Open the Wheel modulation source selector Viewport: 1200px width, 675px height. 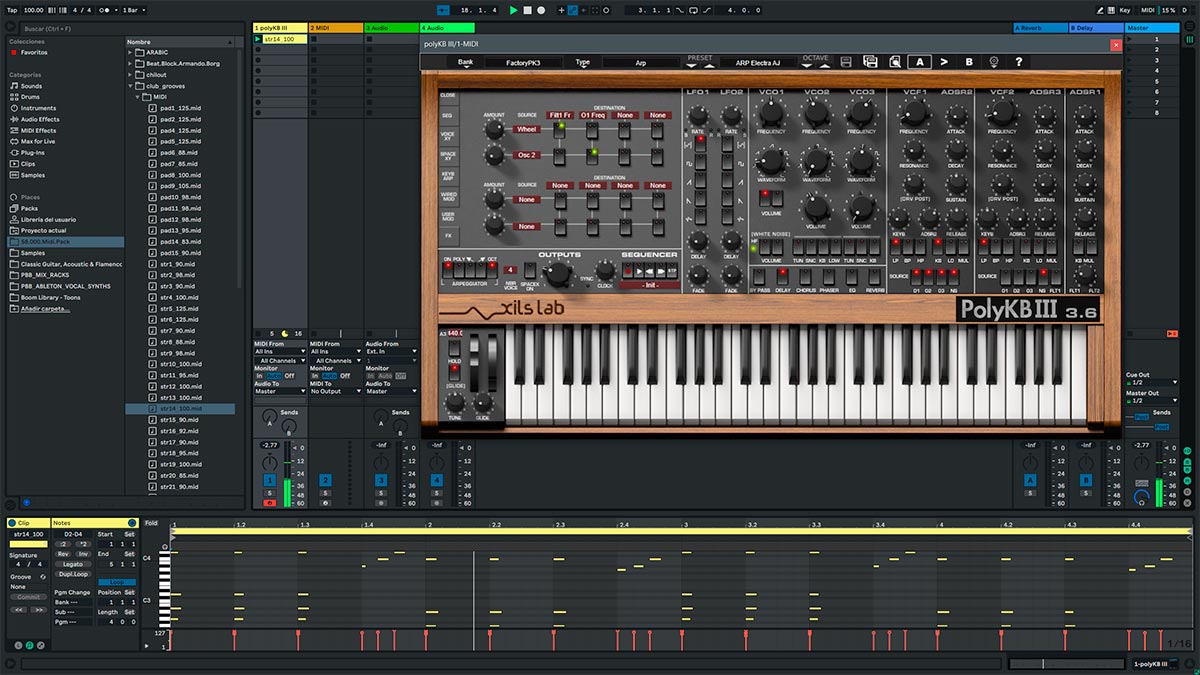pos(527,129)
